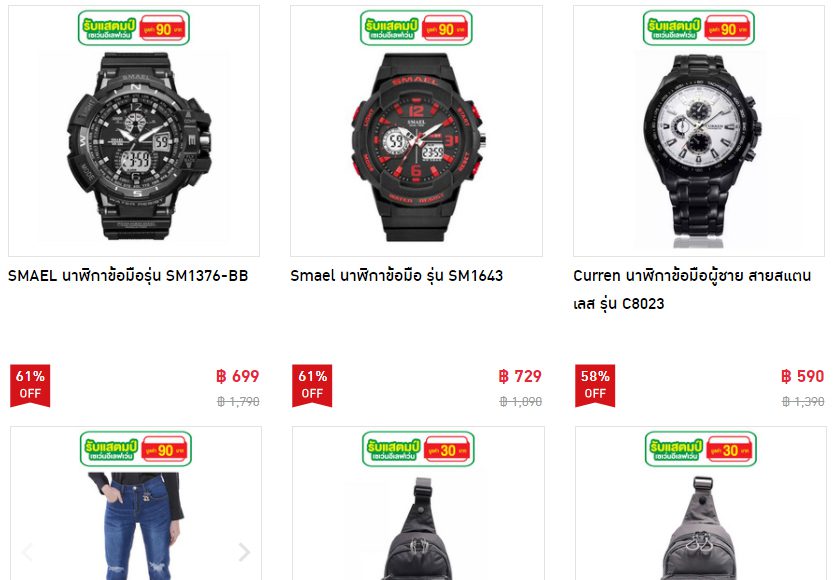
Task: Show the next jeans image with the right arrow
Action: click(x=244, y=552)
